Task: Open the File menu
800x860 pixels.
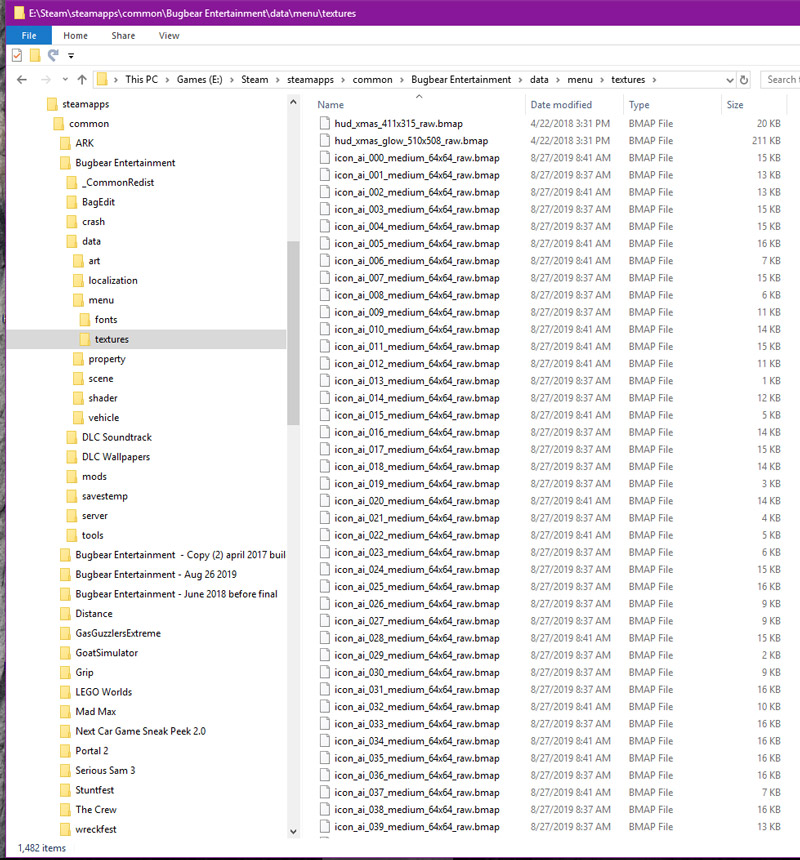Action: click(29, 36)
